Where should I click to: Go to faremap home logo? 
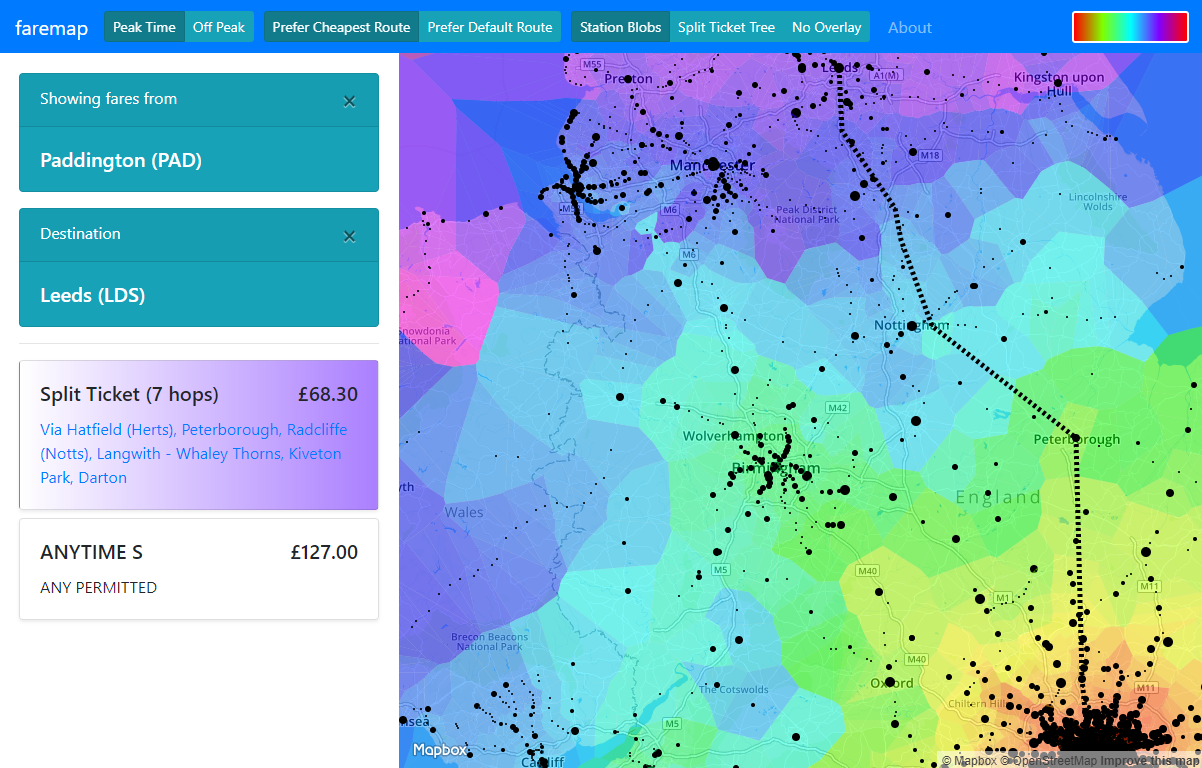[x=52, y=28]
